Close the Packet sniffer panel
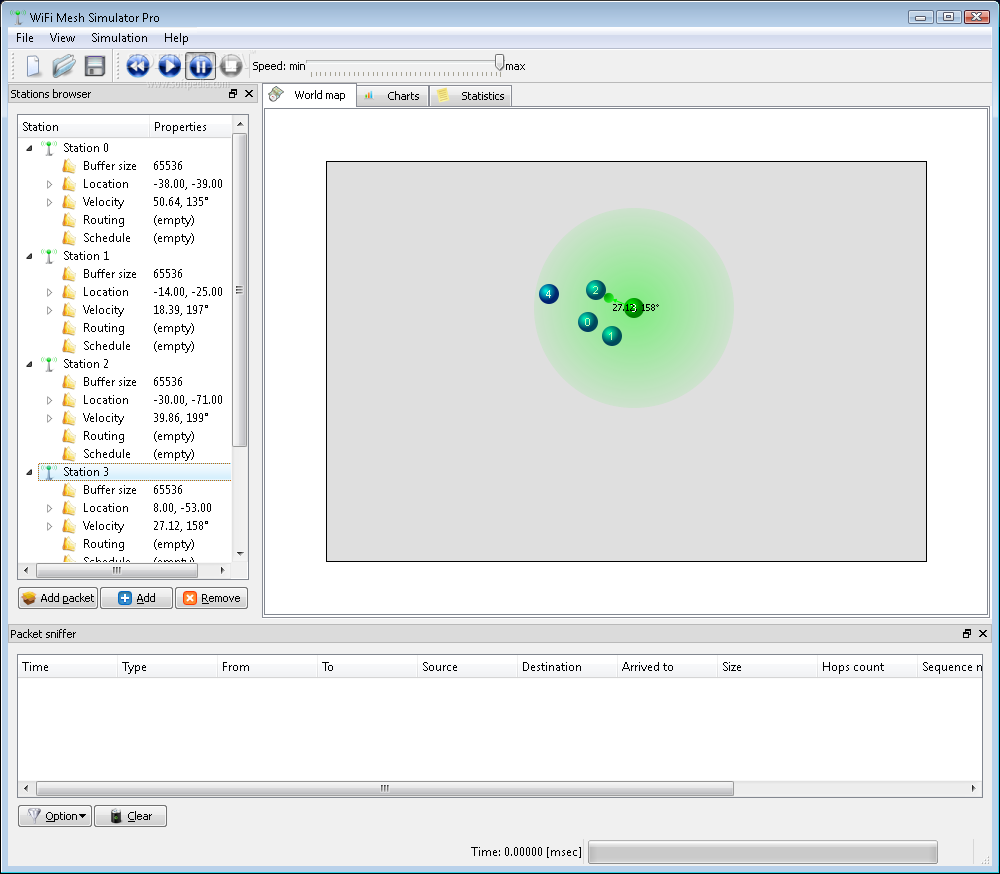Screen dimensions: 1000x874 (x=983, y=633)
